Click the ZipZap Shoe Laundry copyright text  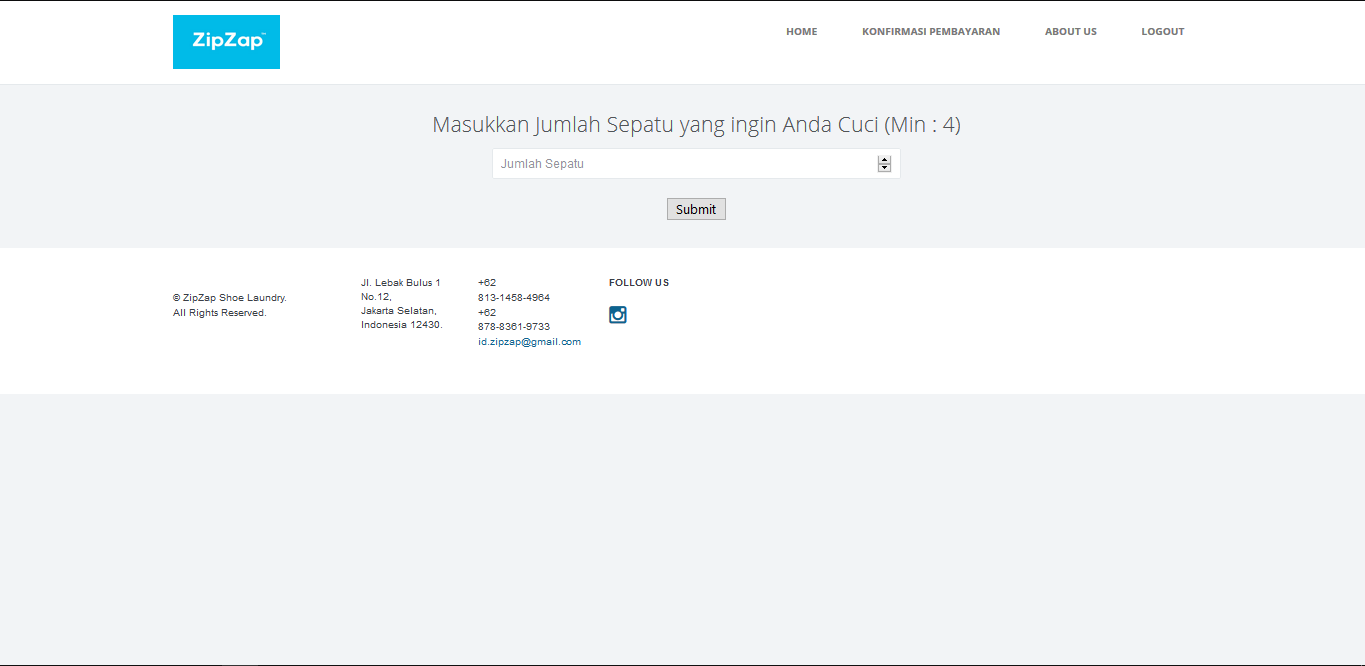click(228, 304)
